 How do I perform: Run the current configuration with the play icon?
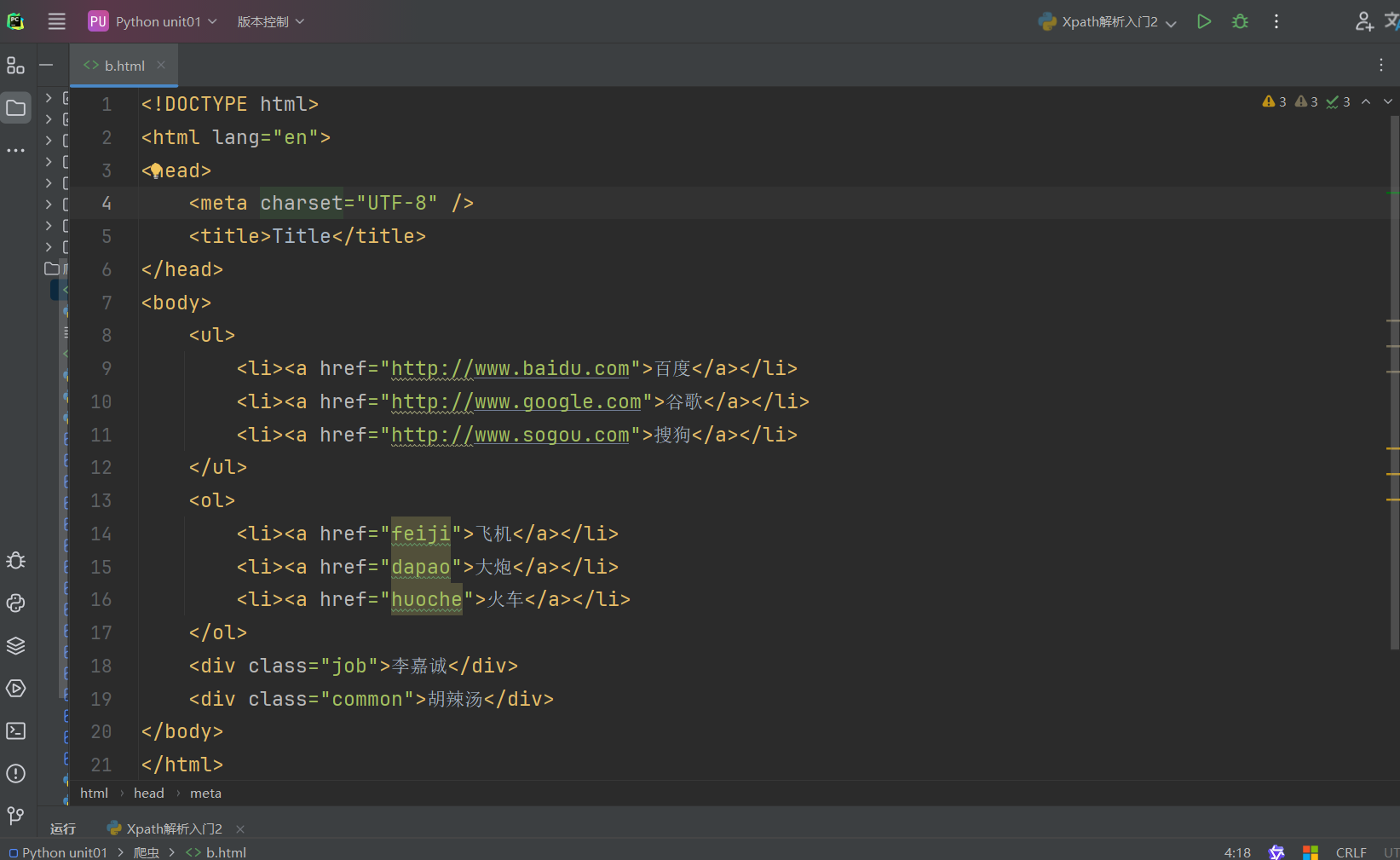tap(1204, 21)
